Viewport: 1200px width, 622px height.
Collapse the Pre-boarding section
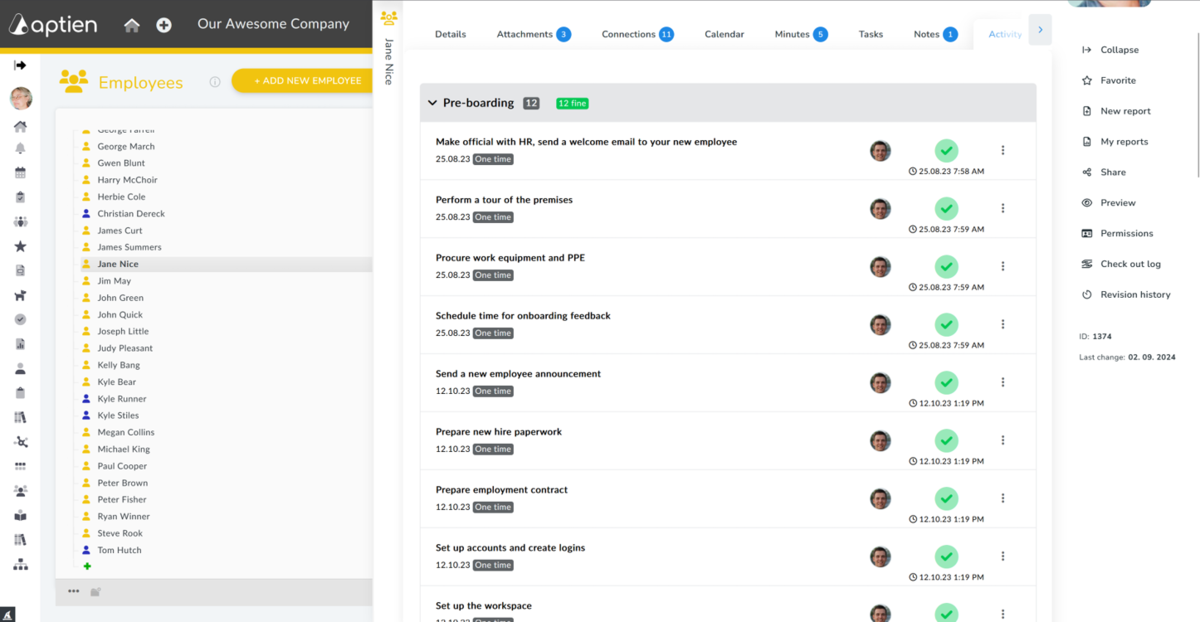coord(433,103)
